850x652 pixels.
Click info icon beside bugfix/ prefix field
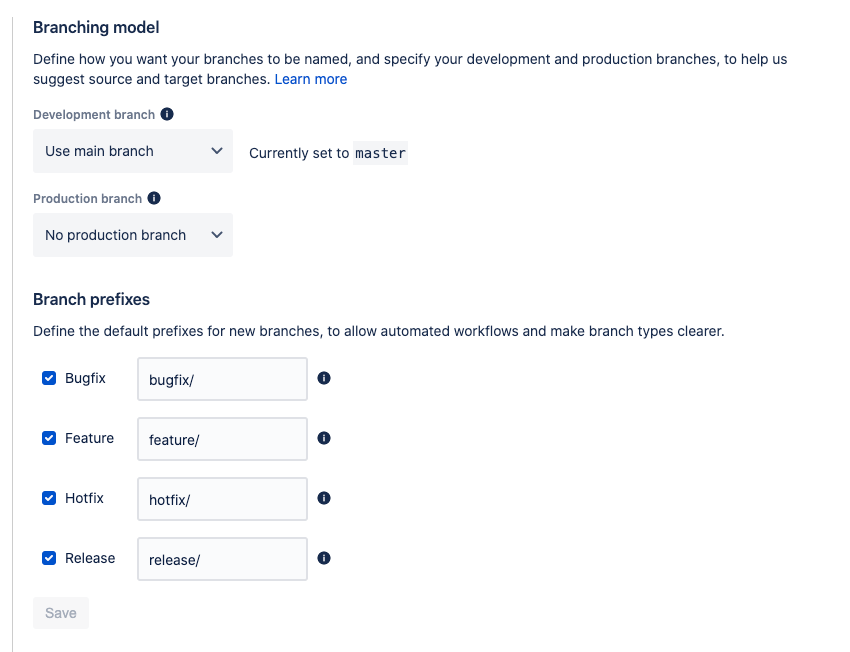[324, 378]
